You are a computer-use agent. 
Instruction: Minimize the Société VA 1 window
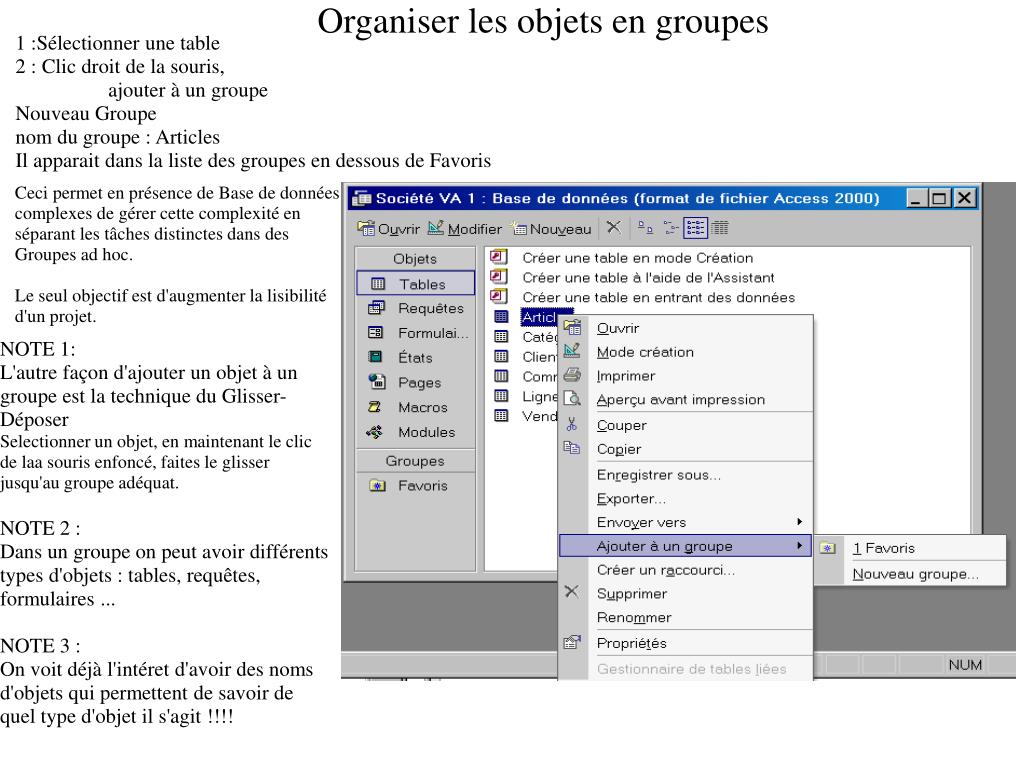point(917,198)
